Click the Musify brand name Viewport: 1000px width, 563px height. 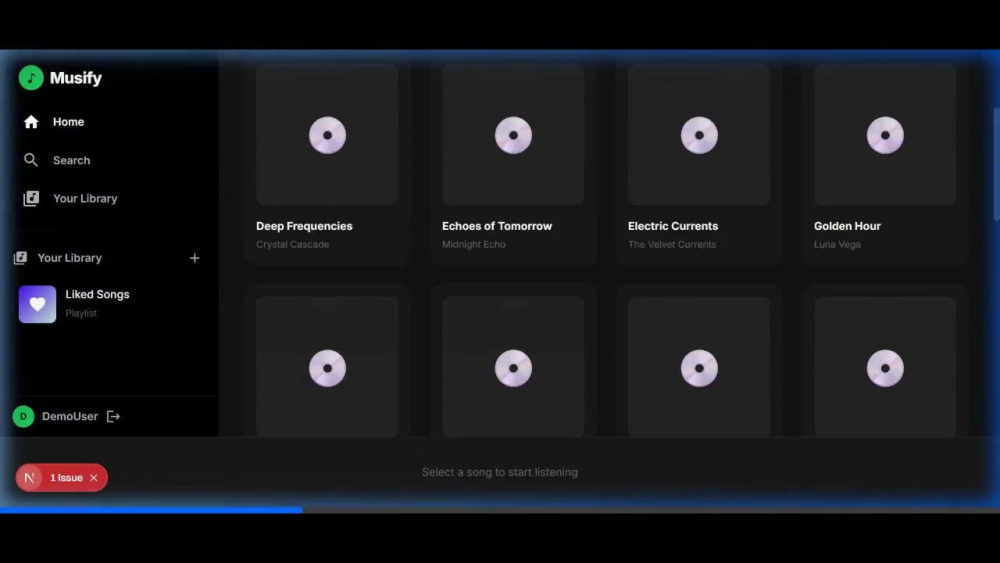76,78
